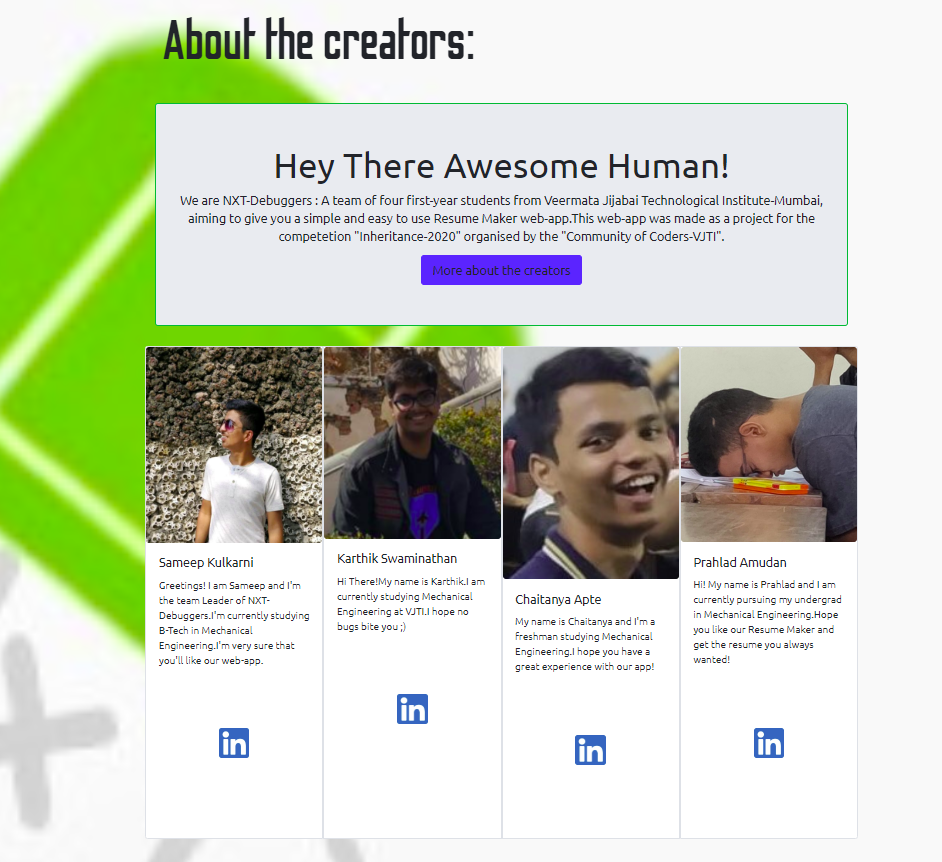
Task: Click the Hey There Awesome Human heading
Action: [502, 166]
